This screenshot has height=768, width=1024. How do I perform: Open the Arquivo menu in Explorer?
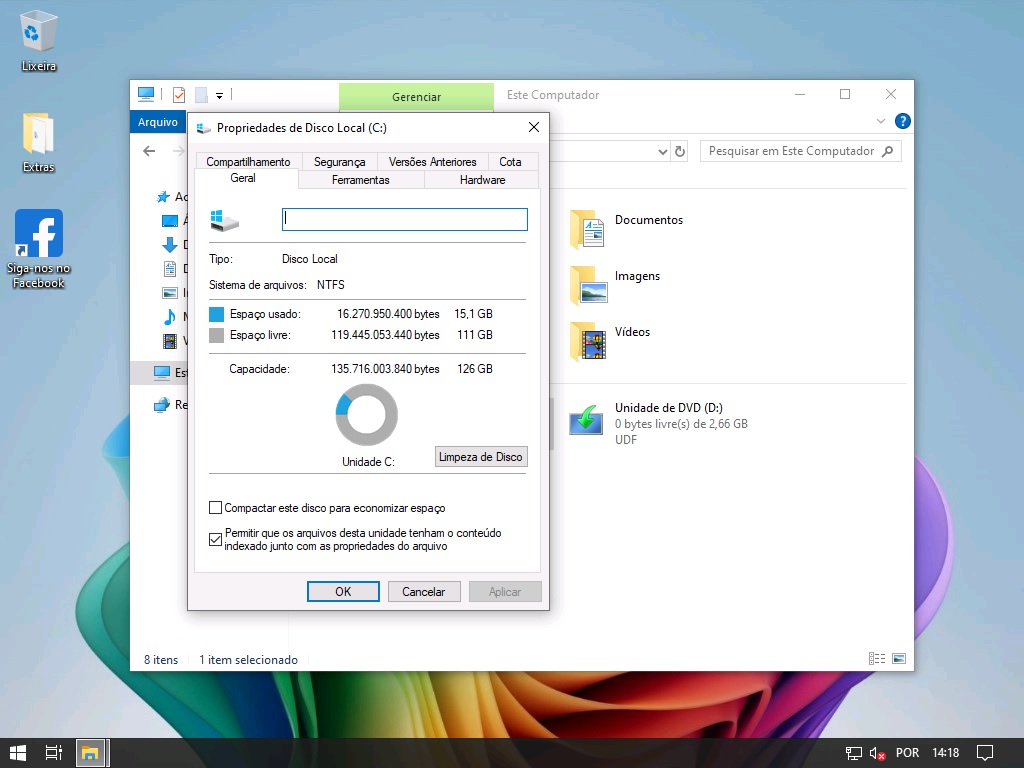pos(157,122)
